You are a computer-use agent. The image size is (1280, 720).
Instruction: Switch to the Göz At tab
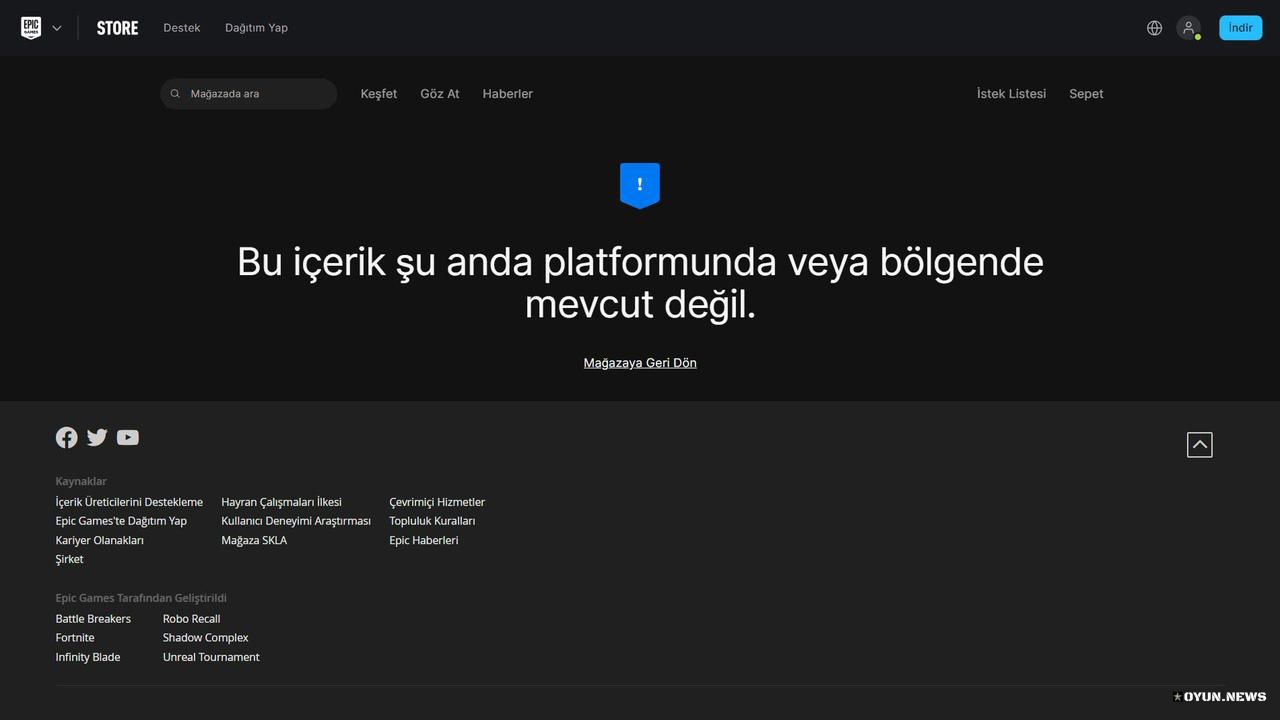pos(440,94)
